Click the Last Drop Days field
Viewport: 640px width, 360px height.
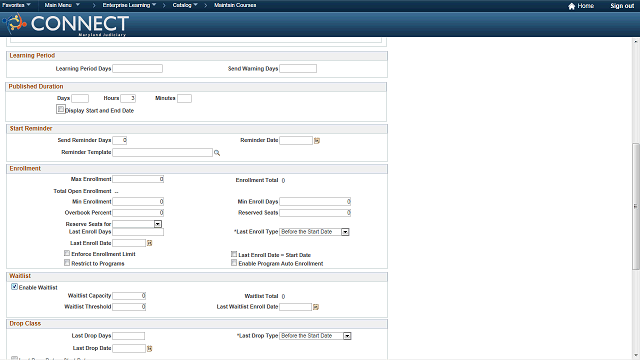point(129,336)
